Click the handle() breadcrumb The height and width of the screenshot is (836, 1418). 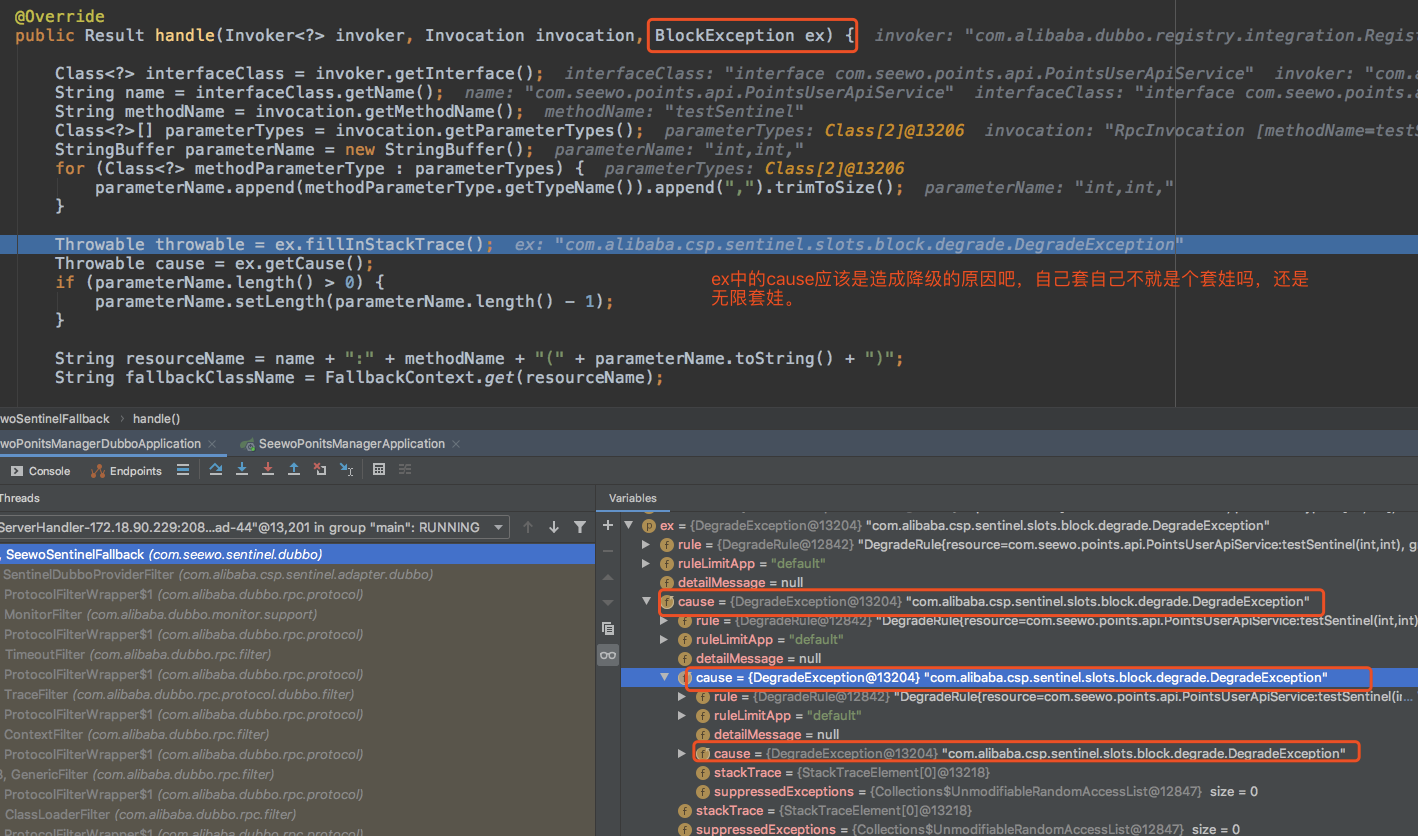[156, 419]
